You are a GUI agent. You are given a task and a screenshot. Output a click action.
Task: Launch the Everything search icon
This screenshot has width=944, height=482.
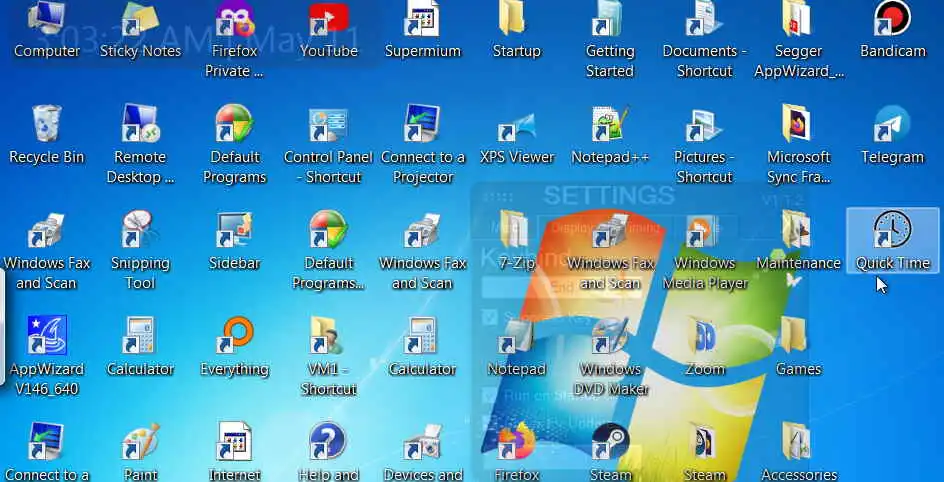[234, 336]
